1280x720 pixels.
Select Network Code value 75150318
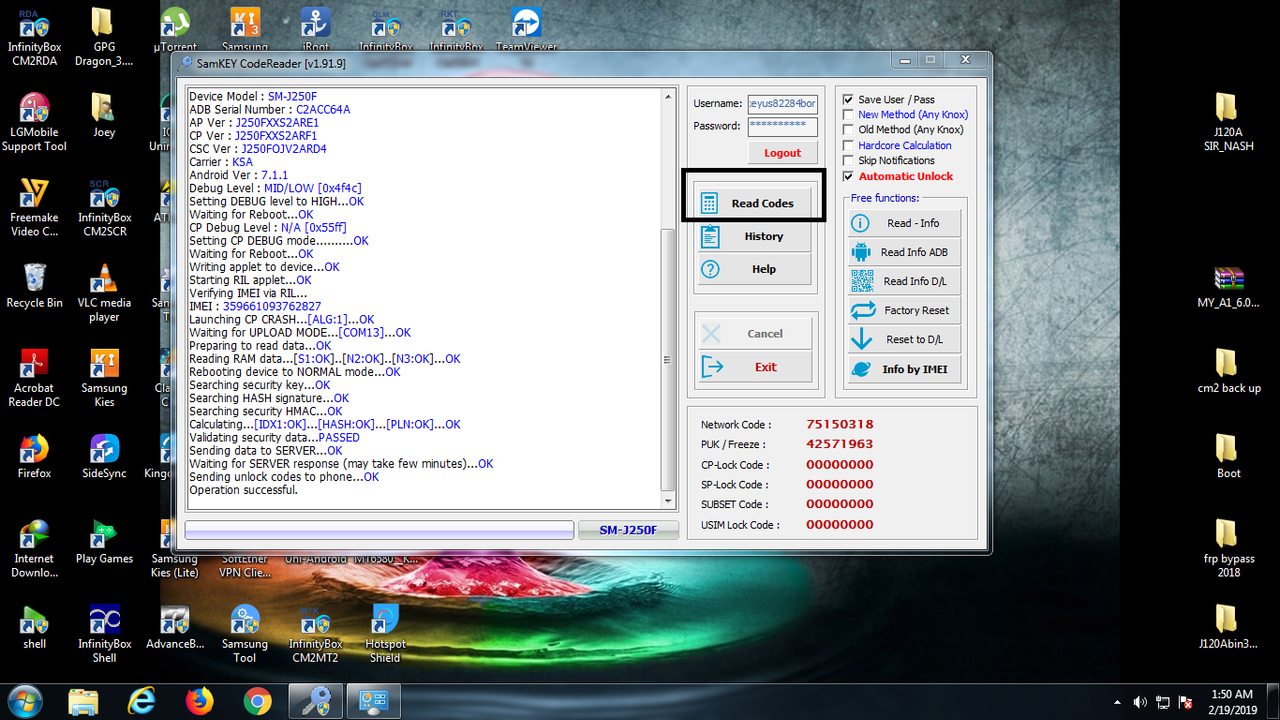coord(839,424)
